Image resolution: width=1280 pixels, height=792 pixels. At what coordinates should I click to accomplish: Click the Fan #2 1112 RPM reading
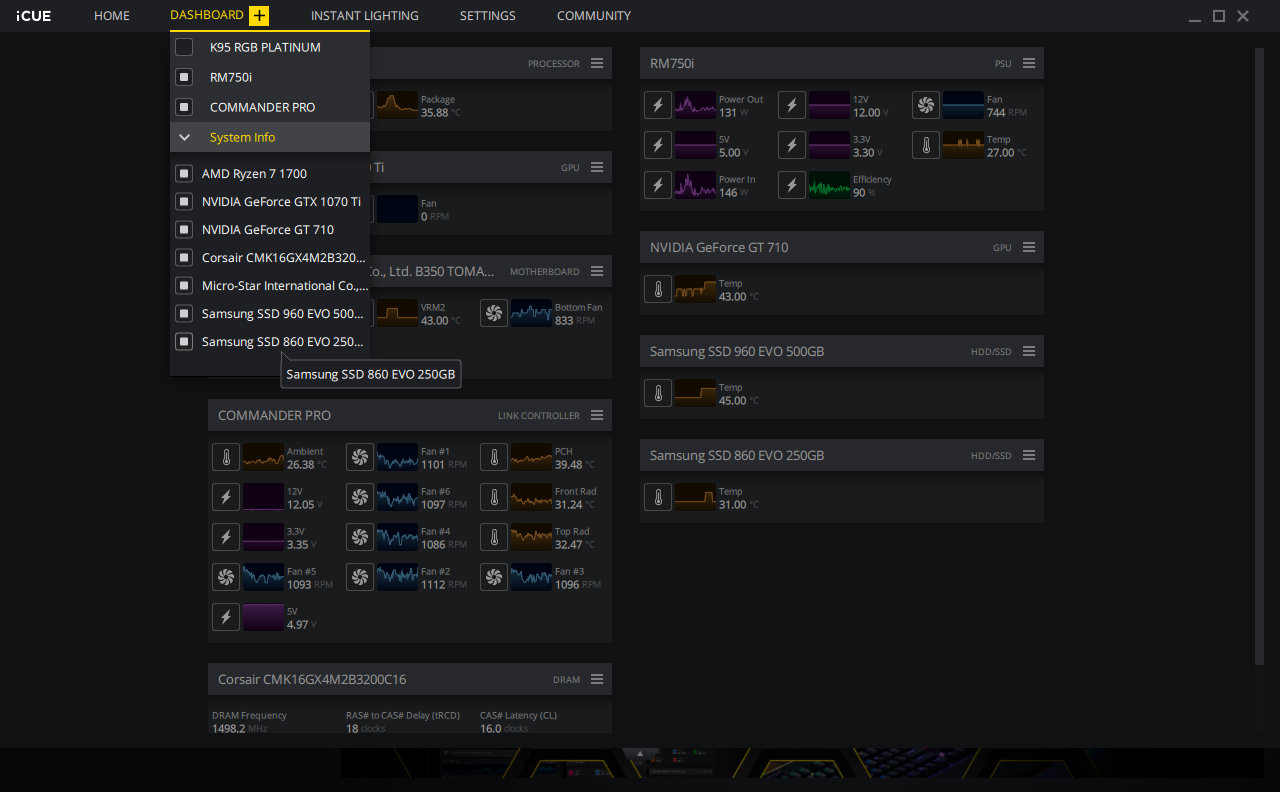(444, 584)
